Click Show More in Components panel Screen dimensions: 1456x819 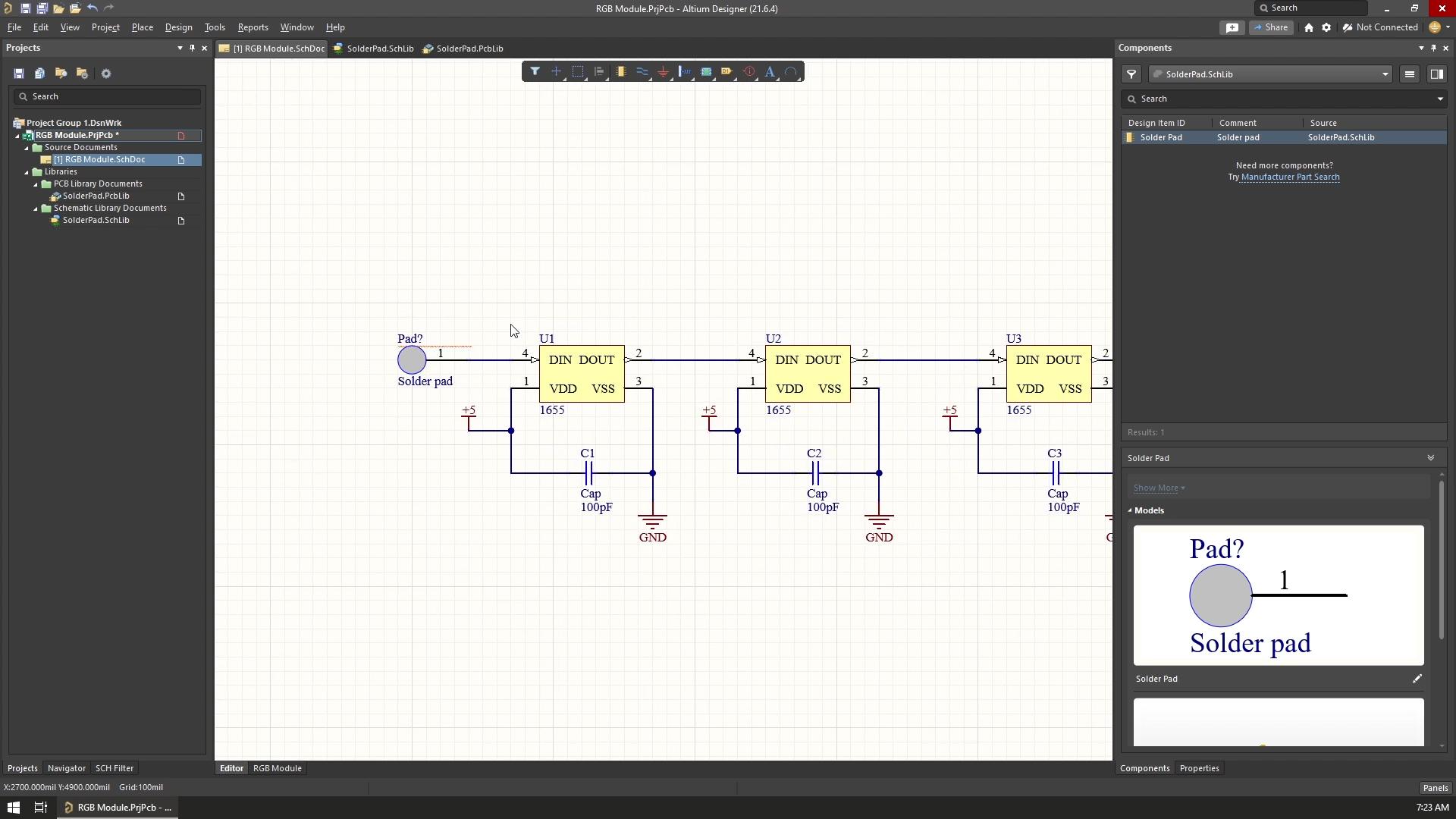pyautogui.click(x=1157, y=487)
